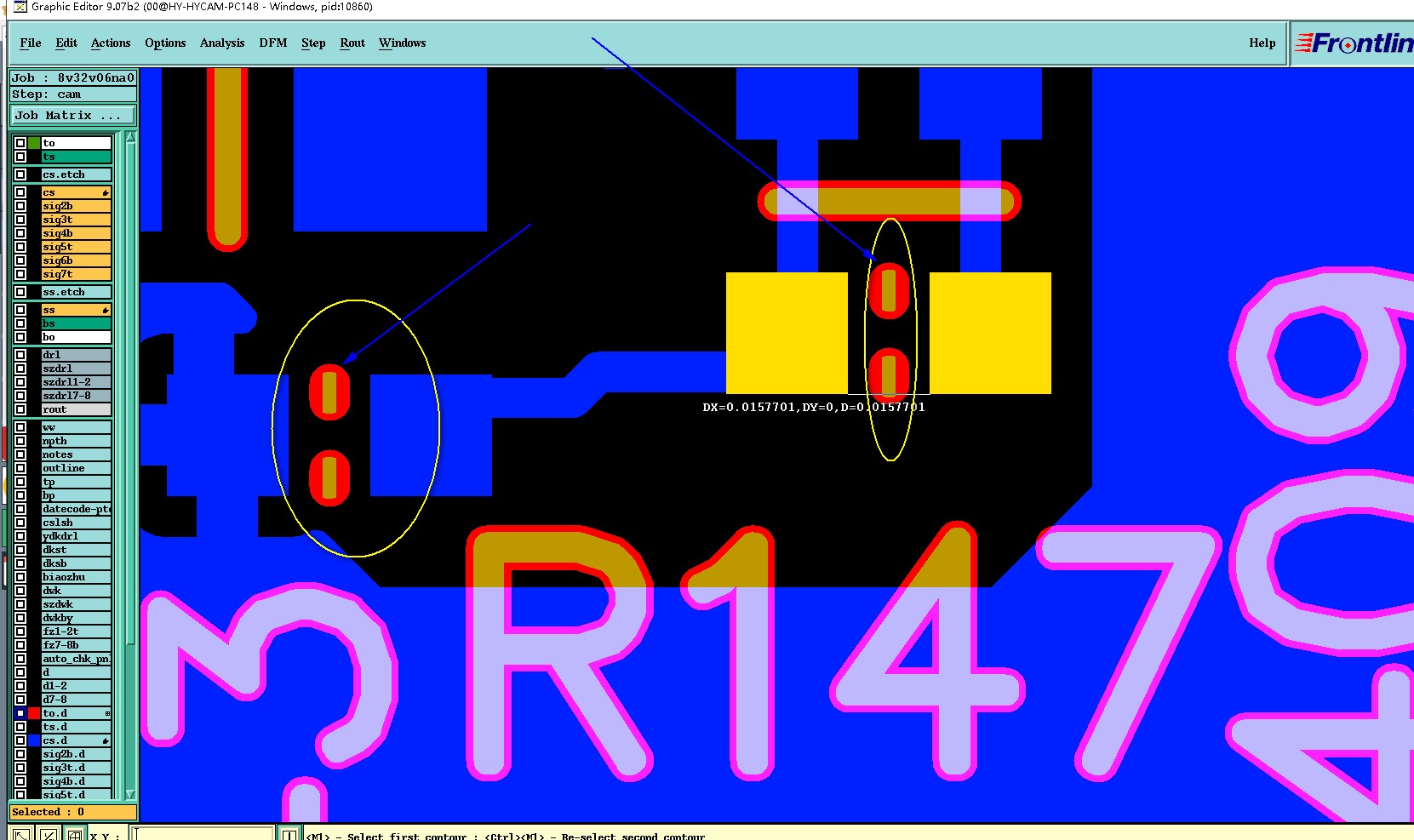Toggle display checkbox for layer drl
This screenshot has height=840, width=1414.
[20, 355]
